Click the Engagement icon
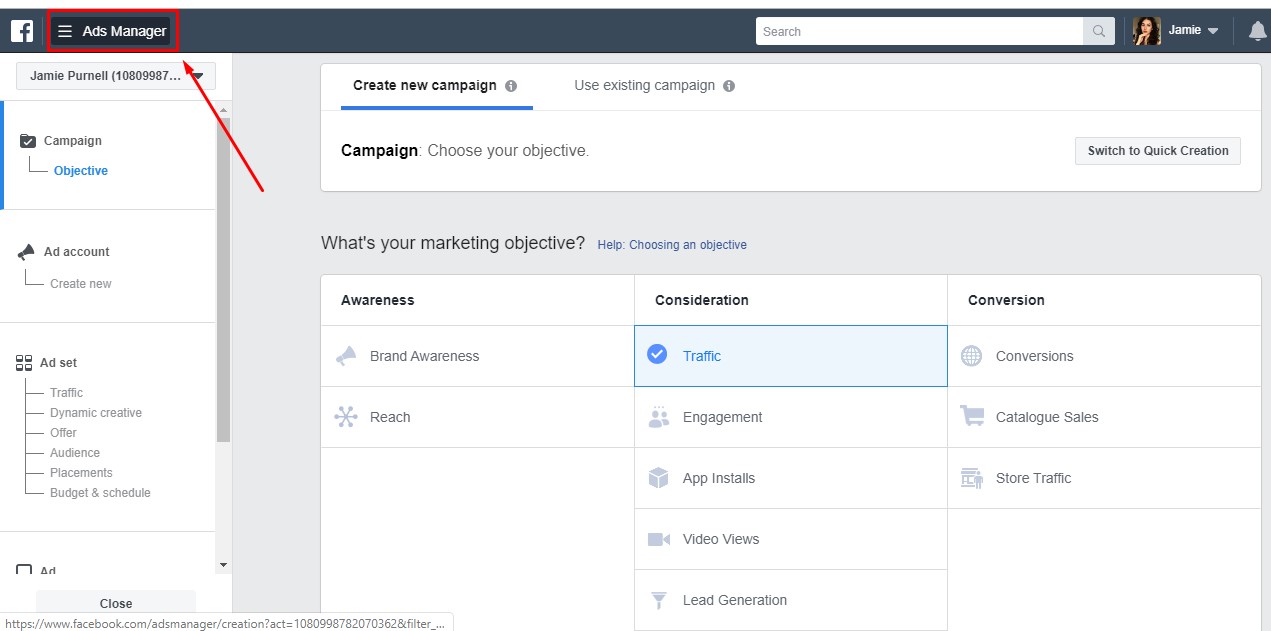The width and height of the screenshot is (1271, 631). [658, 417]
